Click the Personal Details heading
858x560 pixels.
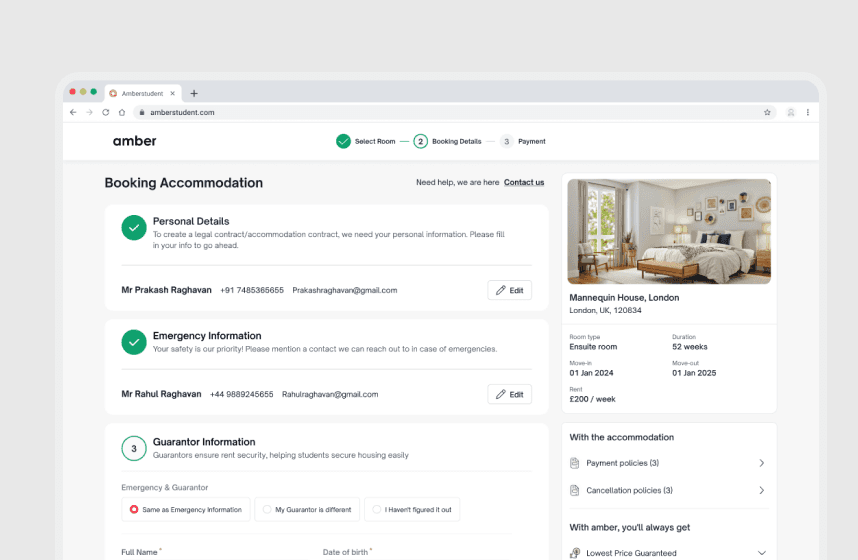191,221
